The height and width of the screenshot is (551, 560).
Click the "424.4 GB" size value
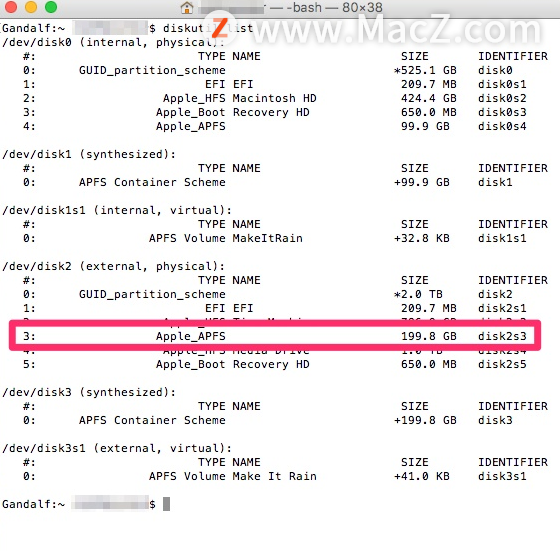click(429, 98)
